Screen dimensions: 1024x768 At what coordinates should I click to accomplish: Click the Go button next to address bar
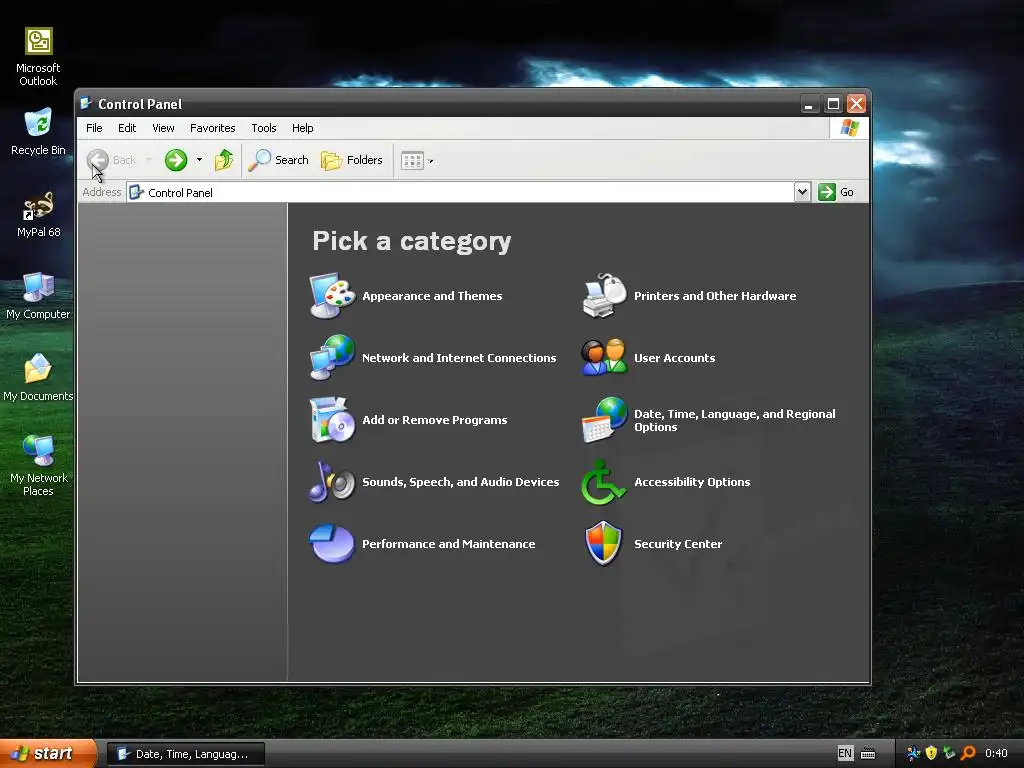click(x=837, y=192)
